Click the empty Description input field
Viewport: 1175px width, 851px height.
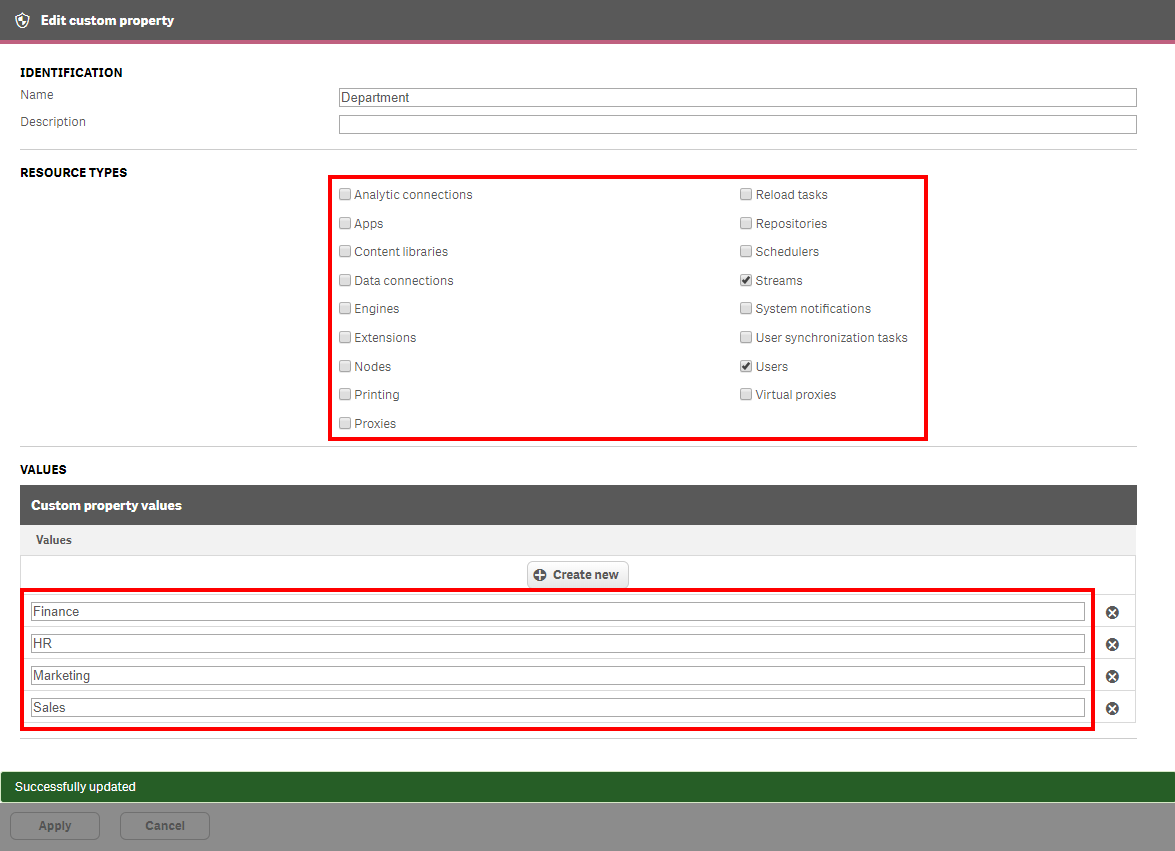click(x=737, y=124)
